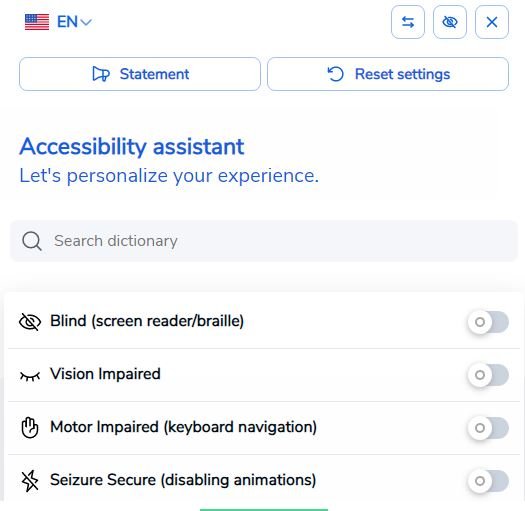Click the crossed-eye icon beside Blind

point(30,322)
